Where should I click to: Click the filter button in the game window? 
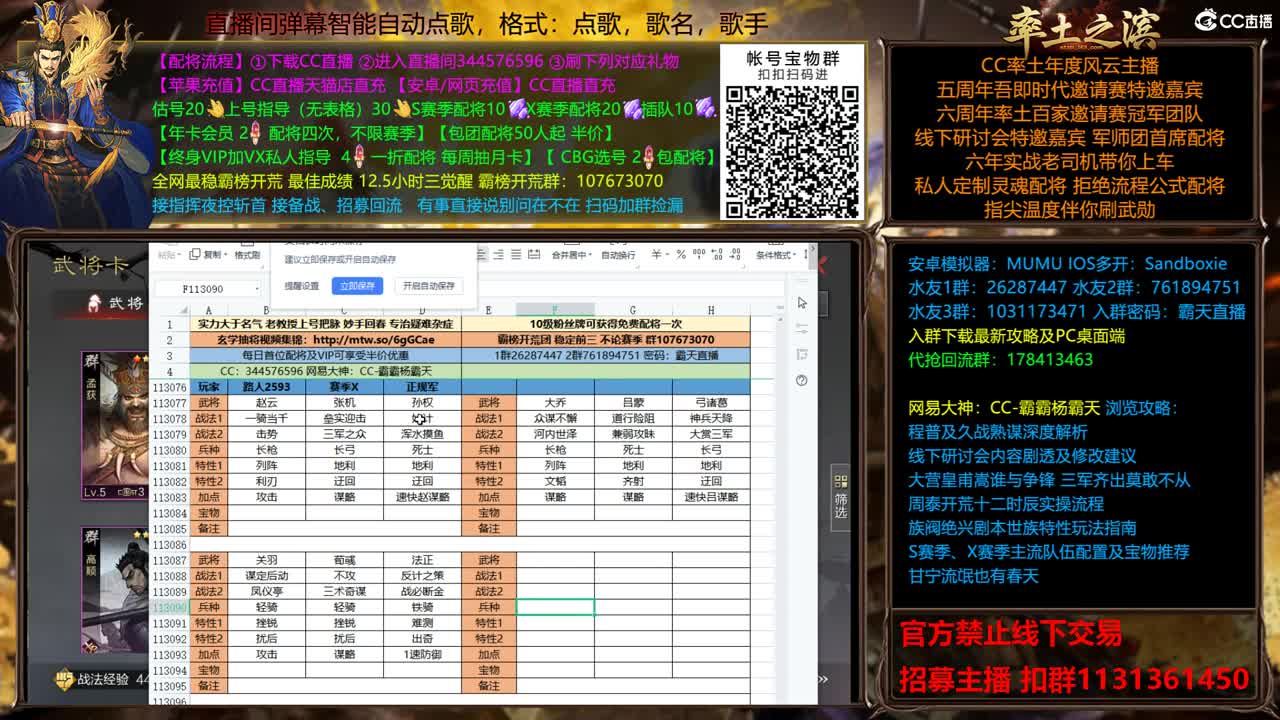pyautogui.click(x=841, y=497)
